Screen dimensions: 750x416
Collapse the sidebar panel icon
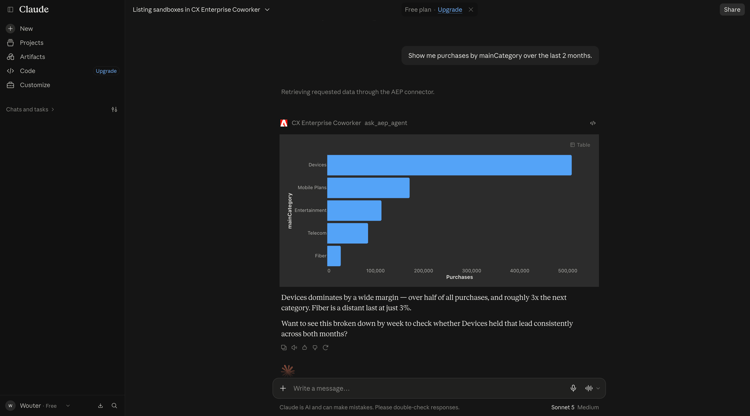(10, 10)
